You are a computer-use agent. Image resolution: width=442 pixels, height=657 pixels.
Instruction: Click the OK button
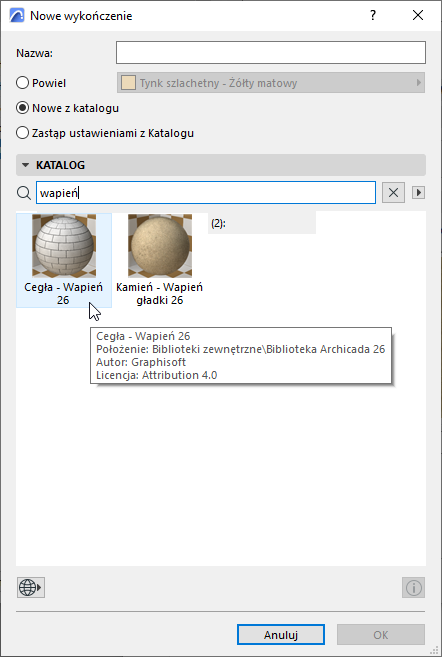[x=381, y=635]
